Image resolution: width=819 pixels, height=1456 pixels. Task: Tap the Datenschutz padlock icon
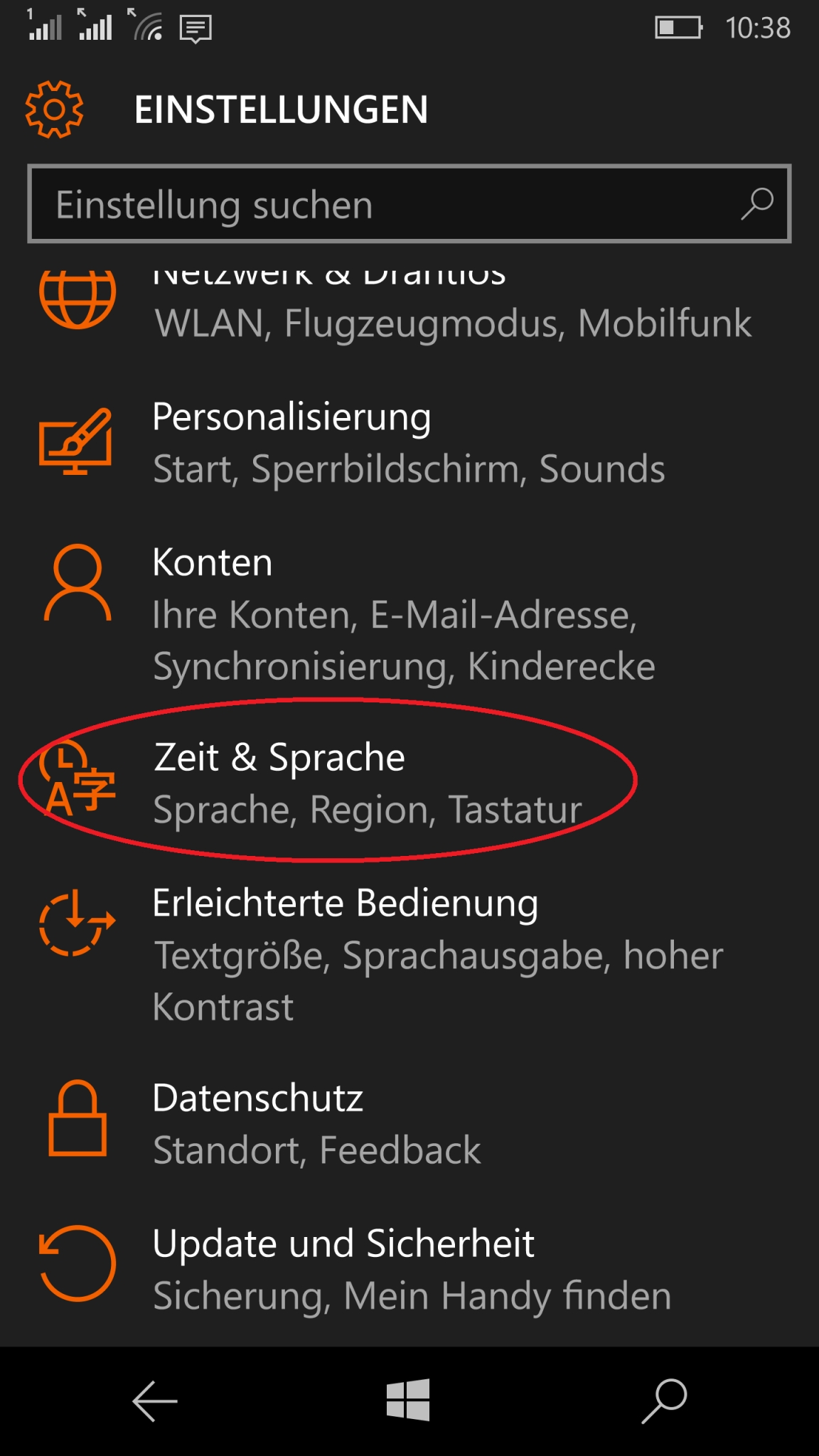(77, 1119)
